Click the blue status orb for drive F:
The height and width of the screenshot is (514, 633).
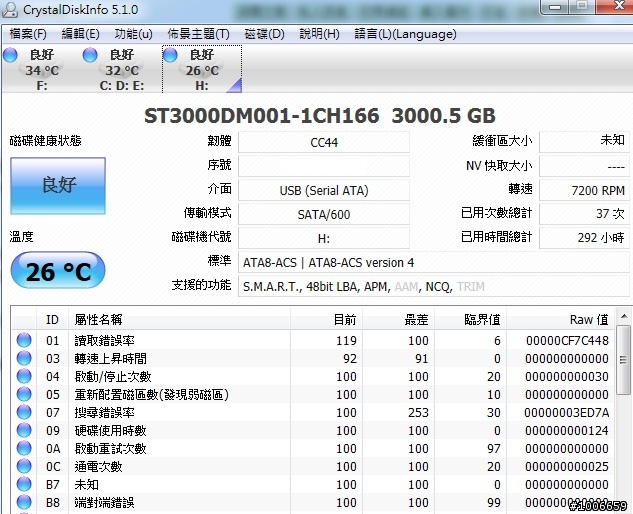(x=10, y=55)
